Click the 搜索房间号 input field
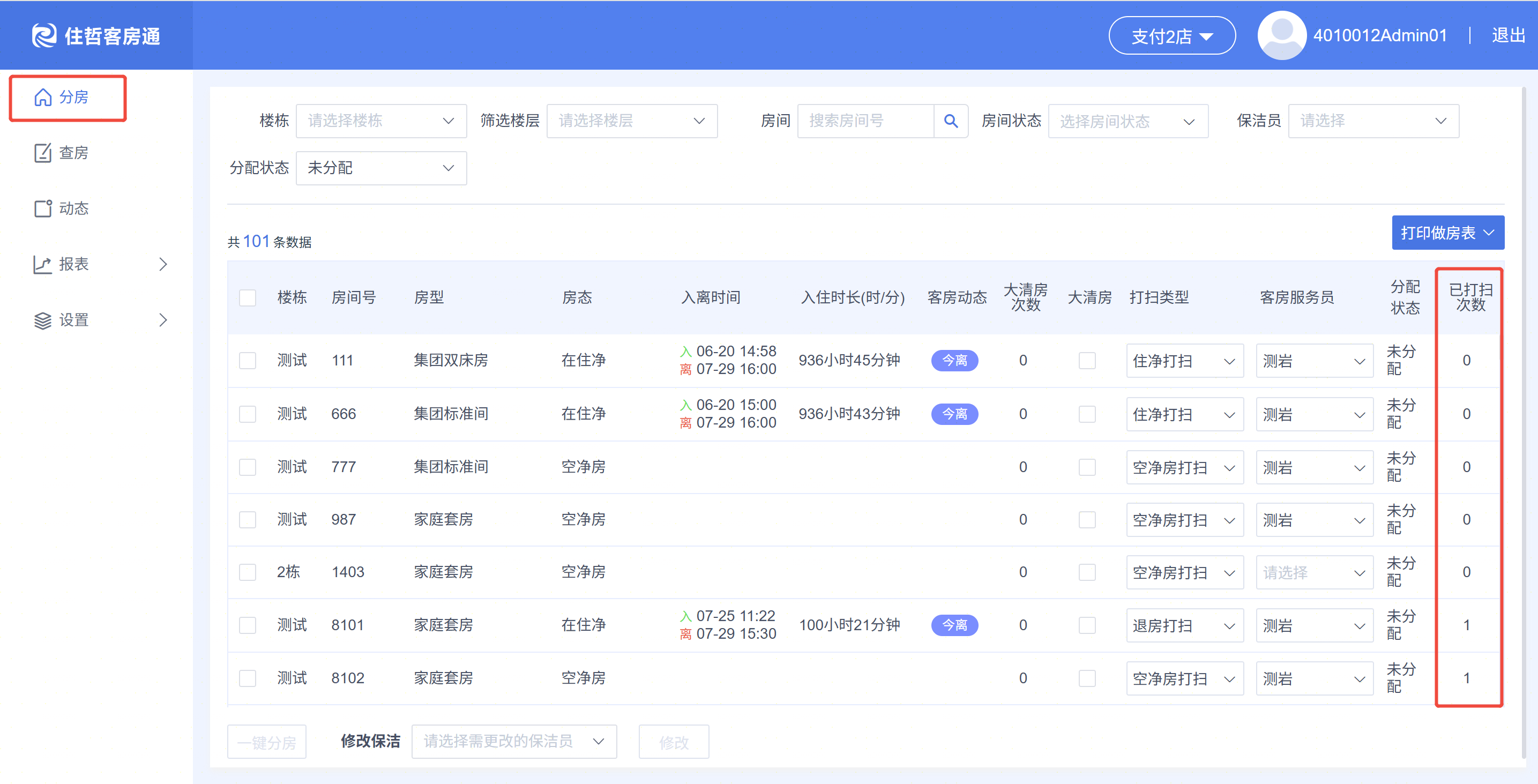Viewport: 1538px width, 784px height. pyautogui.click(x=865, y=121)
